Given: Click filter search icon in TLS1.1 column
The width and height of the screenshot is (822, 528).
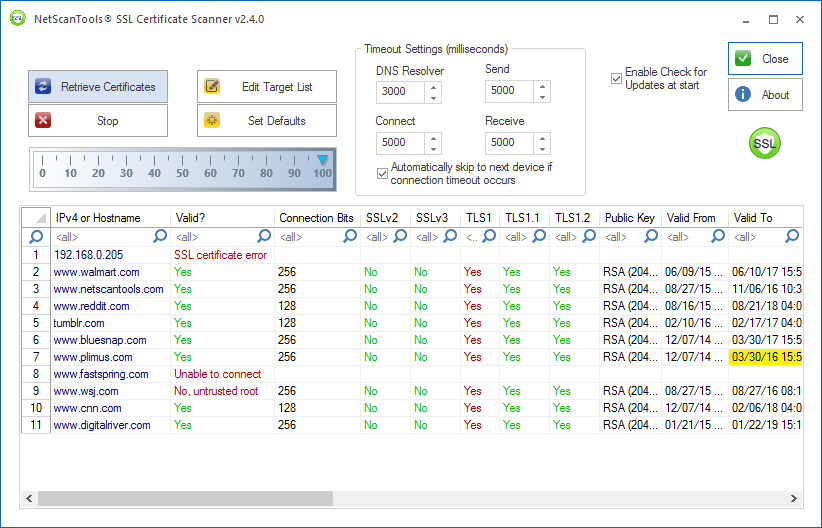Looking at the screenshot, I should [539, 236].
